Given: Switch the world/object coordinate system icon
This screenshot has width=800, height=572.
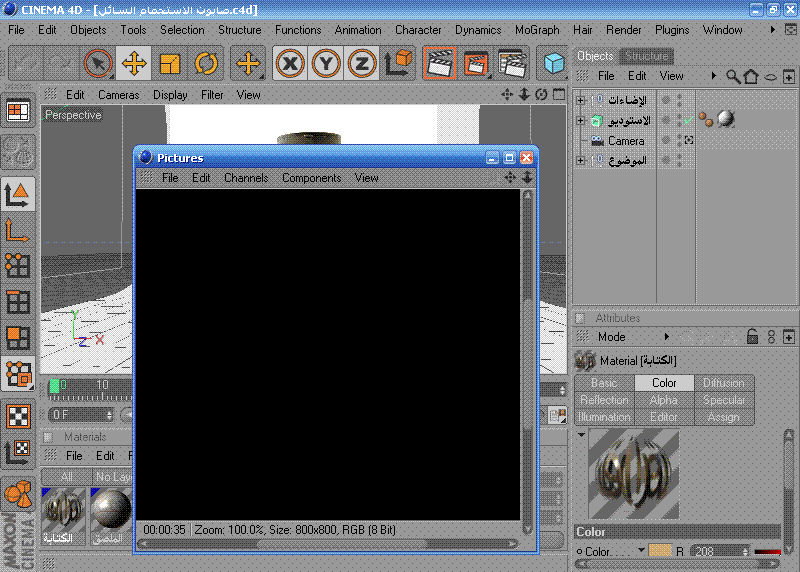Looking at the screenshot, I should point(398,64).
